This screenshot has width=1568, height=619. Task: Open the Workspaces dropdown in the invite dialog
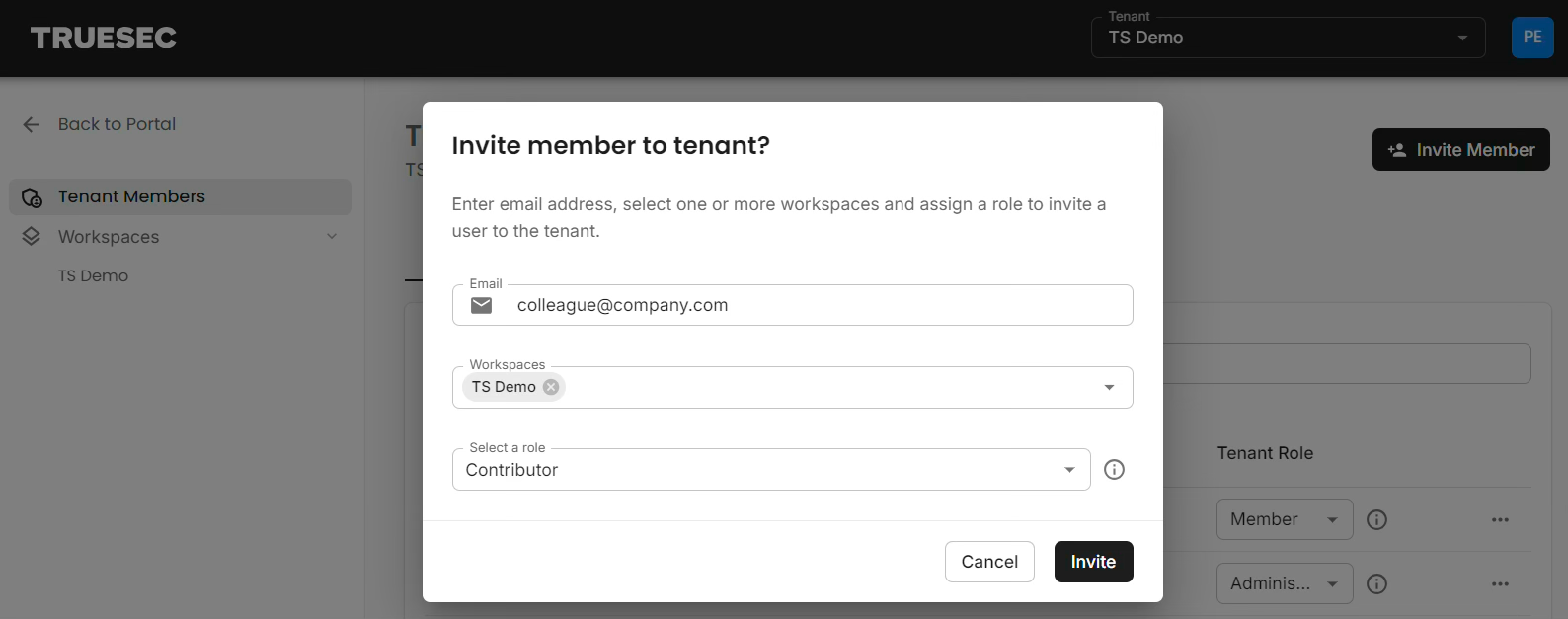pyautogui.click(x=1108, y=387)
